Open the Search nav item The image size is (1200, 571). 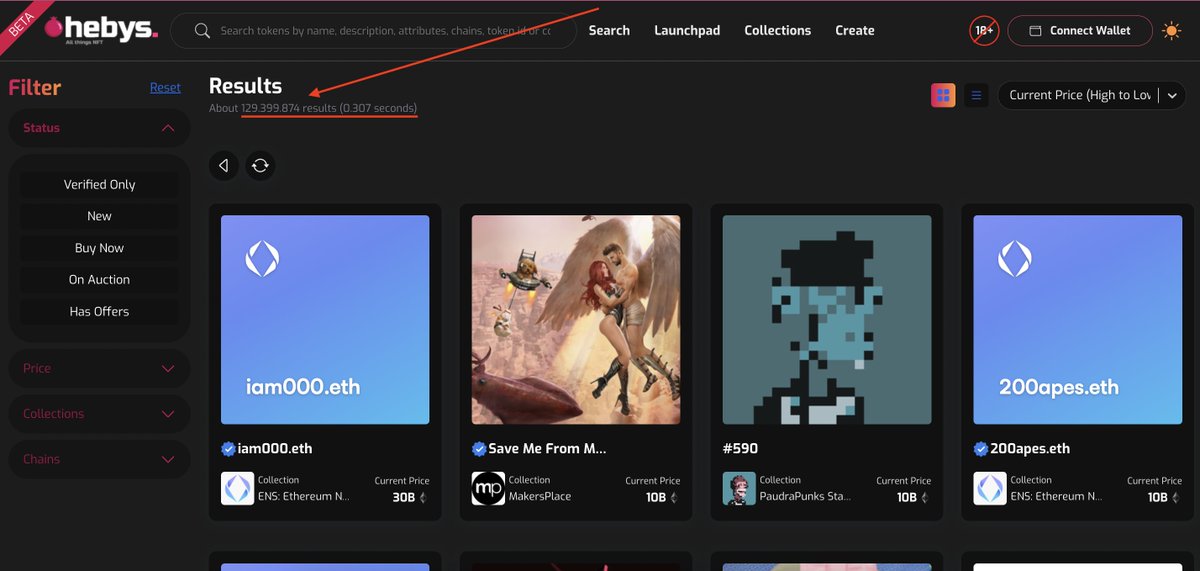[609, 31]
